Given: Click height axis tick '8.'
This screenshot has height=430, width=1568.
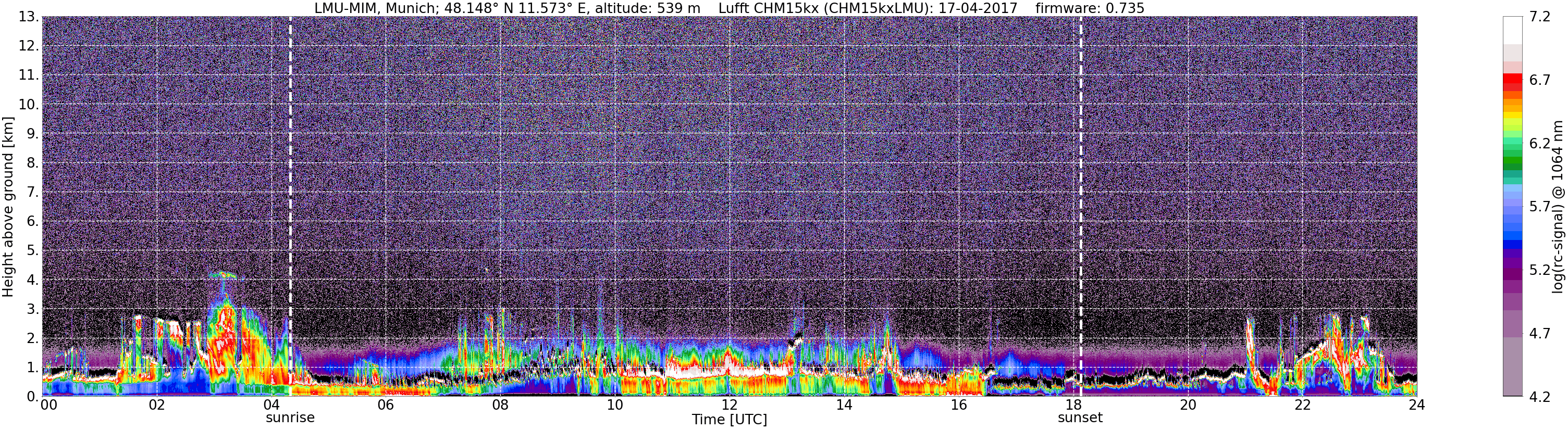Looking at the screenshot, I should click(32, 162).
